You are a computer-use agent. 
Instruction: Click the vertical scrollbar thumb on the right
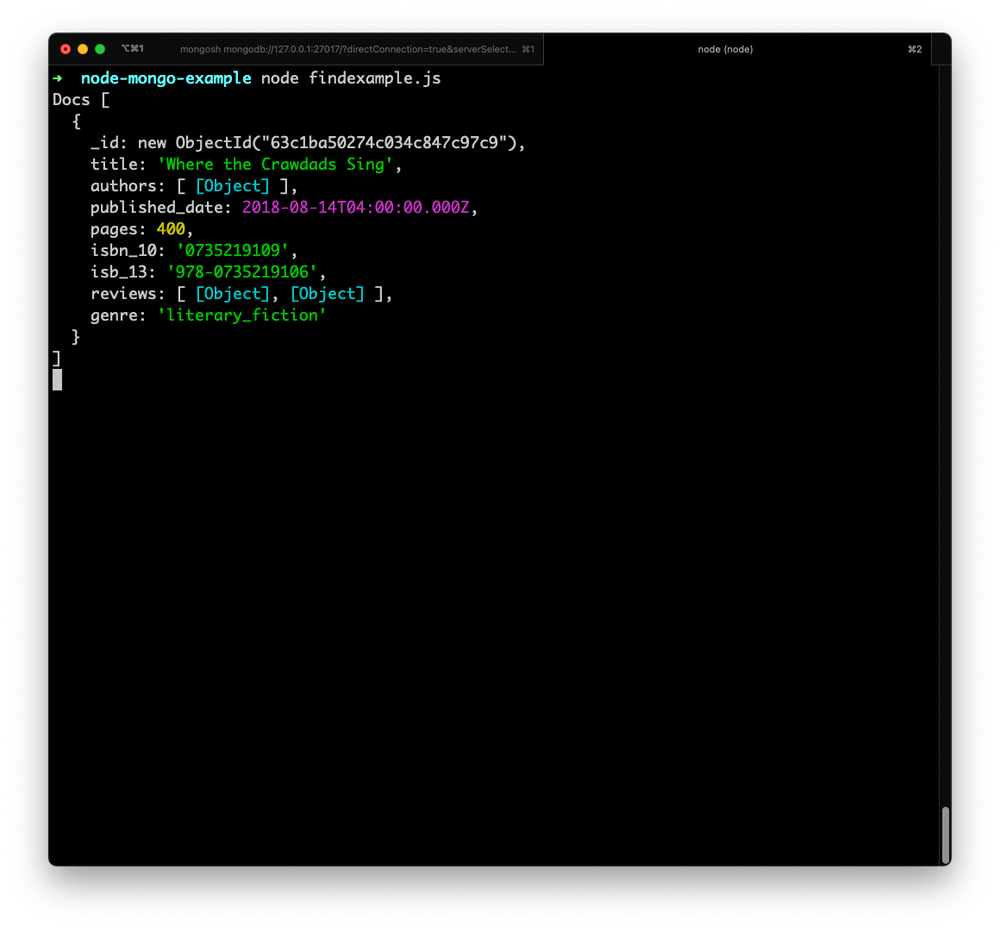[943, 835]
